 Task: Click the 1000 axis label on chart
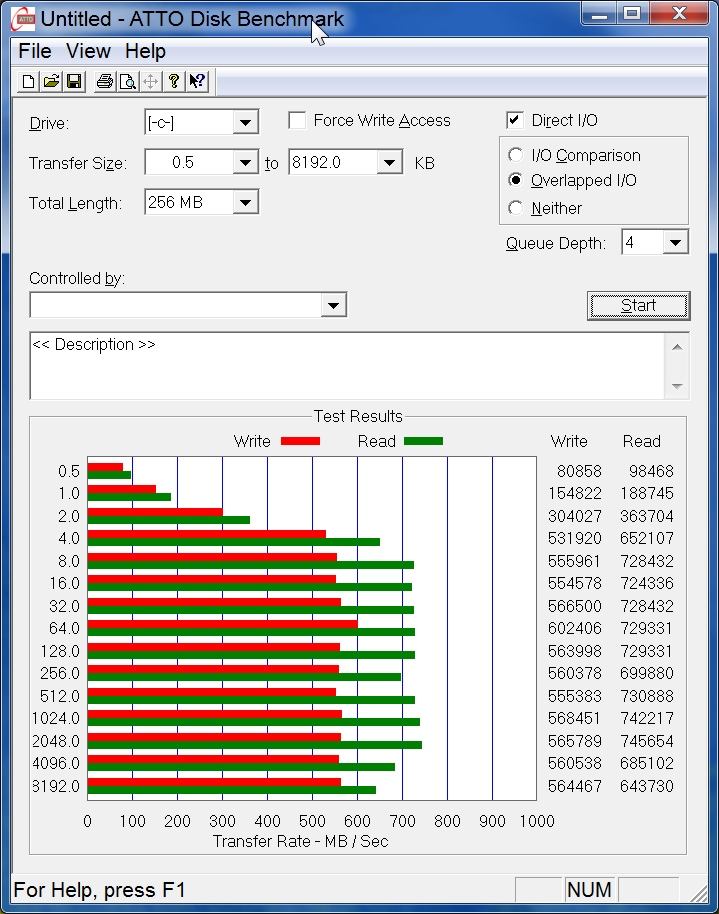click(537, 821)
